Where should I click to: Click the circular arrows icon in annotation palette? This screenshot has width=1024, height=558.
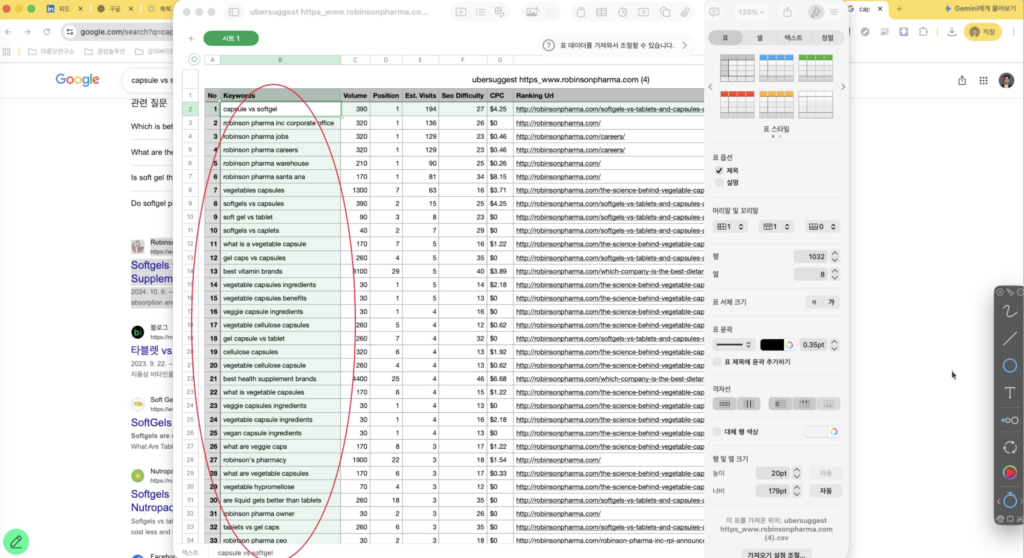[x=1010, y=447]
